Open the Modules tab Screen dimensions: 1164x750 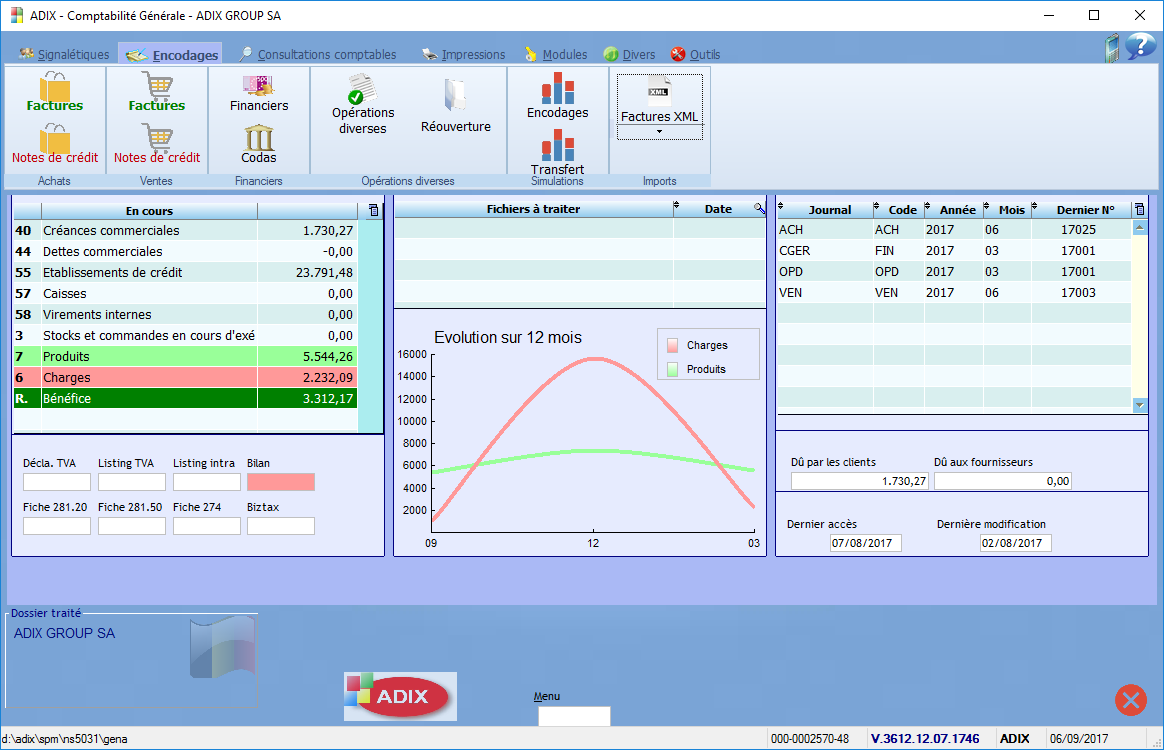click(x=556, y=54)
